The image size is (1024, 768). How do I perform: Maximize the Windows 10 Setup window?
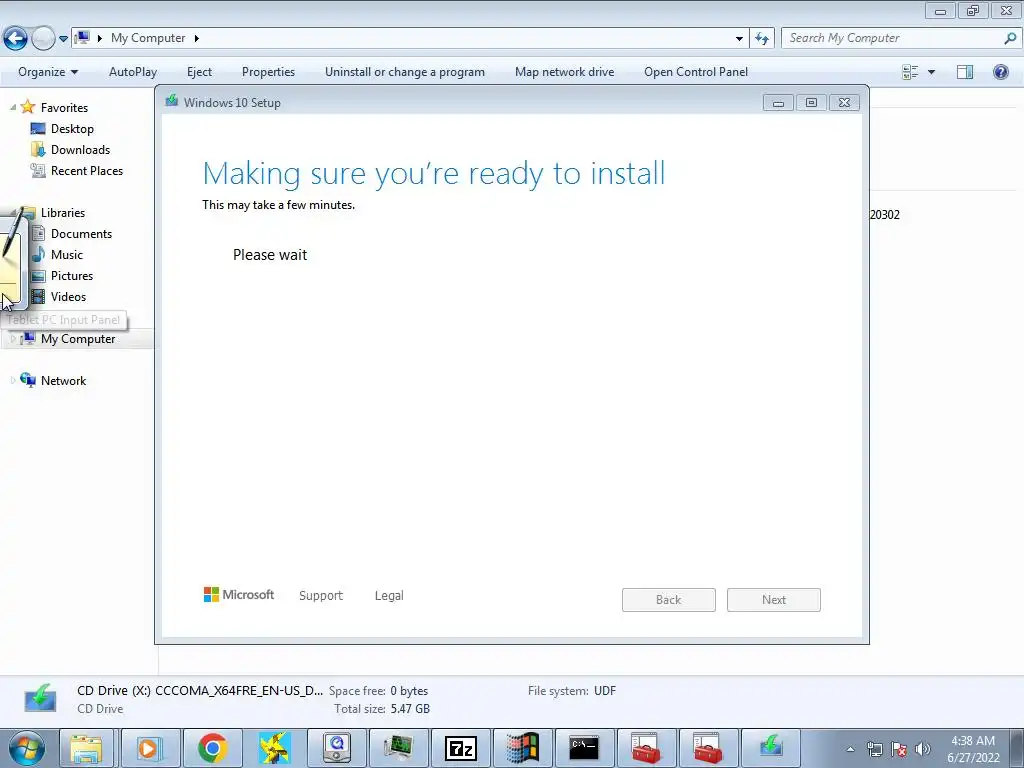[811, 103]
